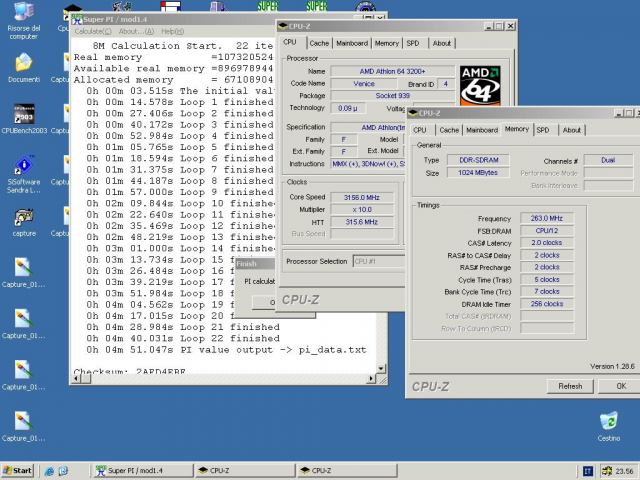Click Package Socket 939 field
Viewport: 640px width, 480px height.
tap(392, 96)
